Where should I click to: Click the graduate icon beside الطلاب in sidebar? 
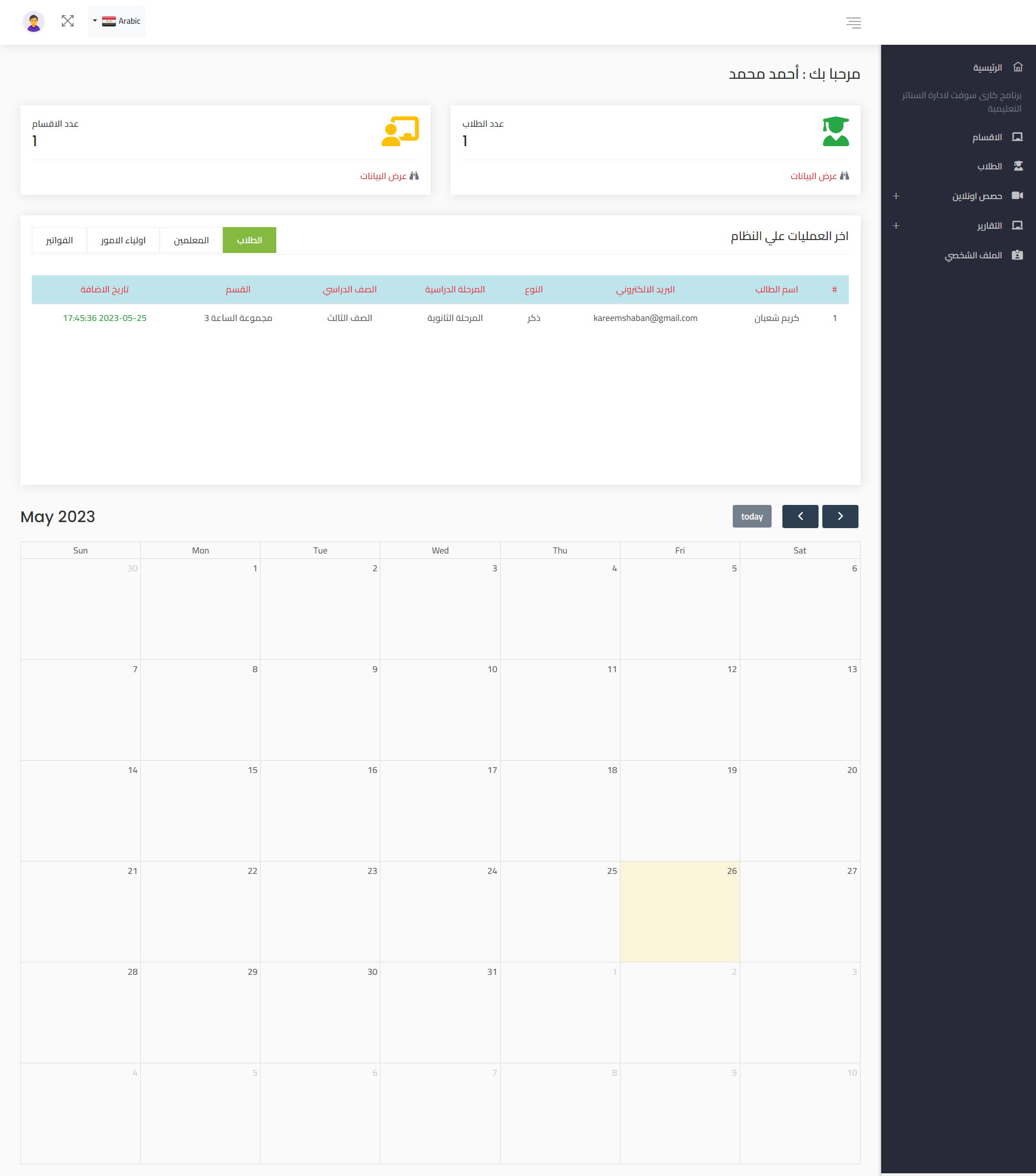point(1018,166)
